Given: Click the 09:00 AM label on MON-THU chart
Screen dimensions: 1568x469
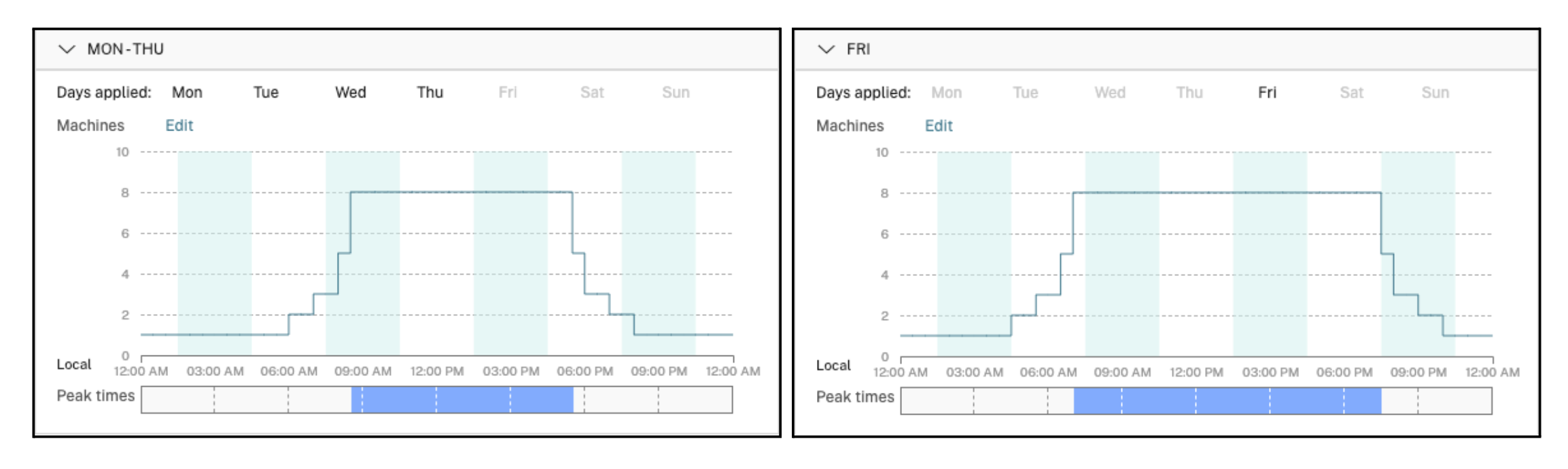Looking at the screenshot, I should pyautogui.click(x=363, y=372).
